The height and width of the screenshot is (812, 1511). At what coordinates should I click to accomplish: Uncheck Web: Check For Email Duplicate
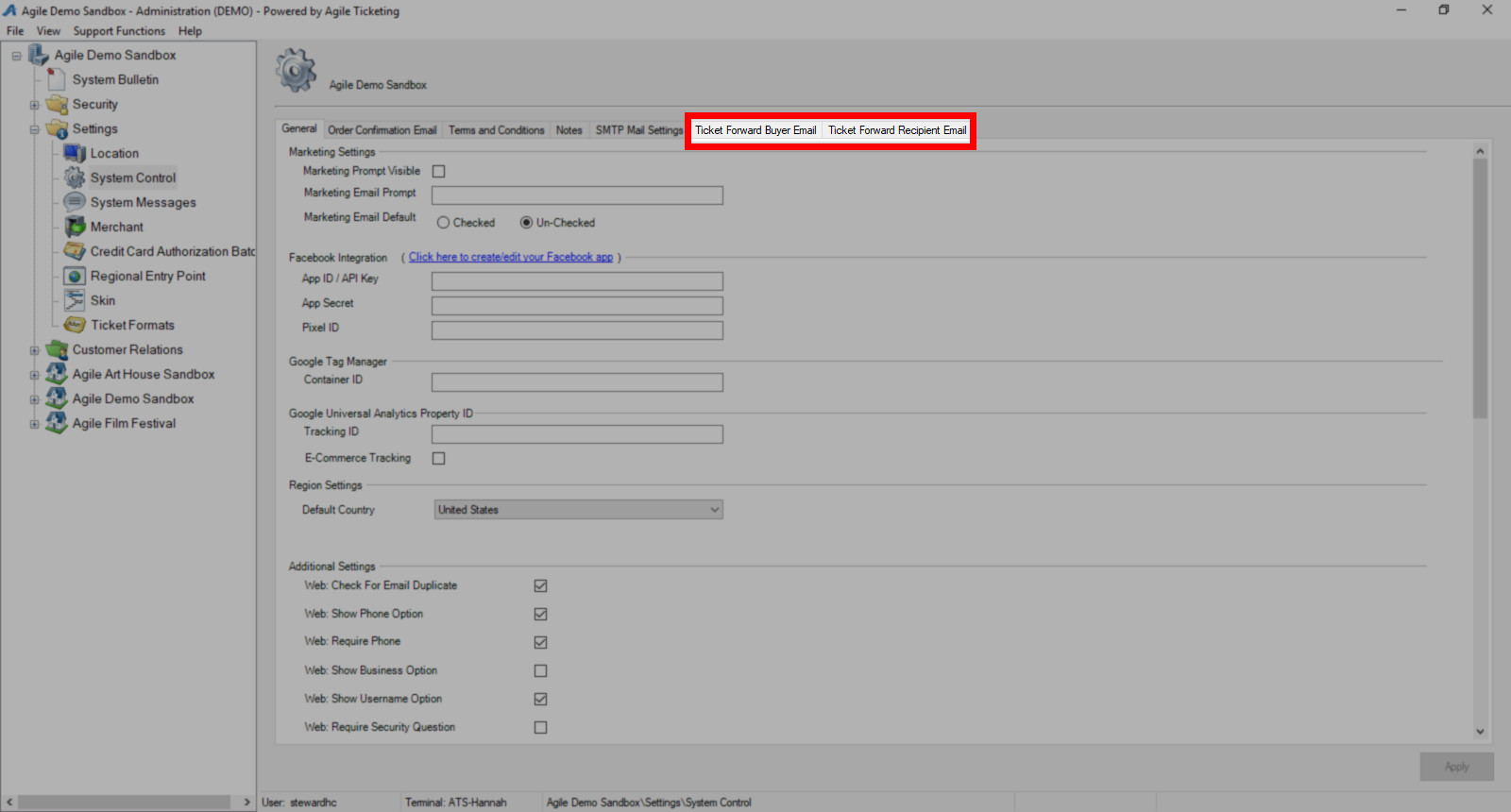point(540,585)
